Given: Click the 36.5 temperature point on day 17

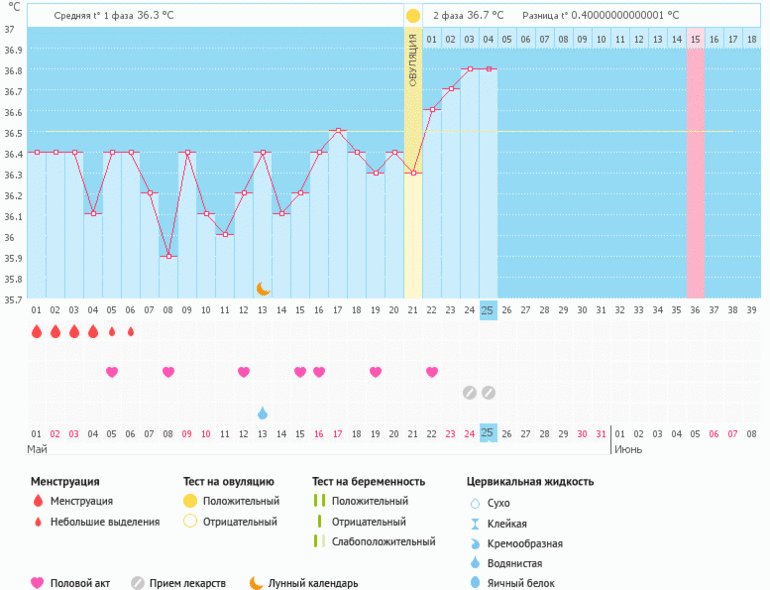Looking at the screenshot, I should (x=338, y=131).
